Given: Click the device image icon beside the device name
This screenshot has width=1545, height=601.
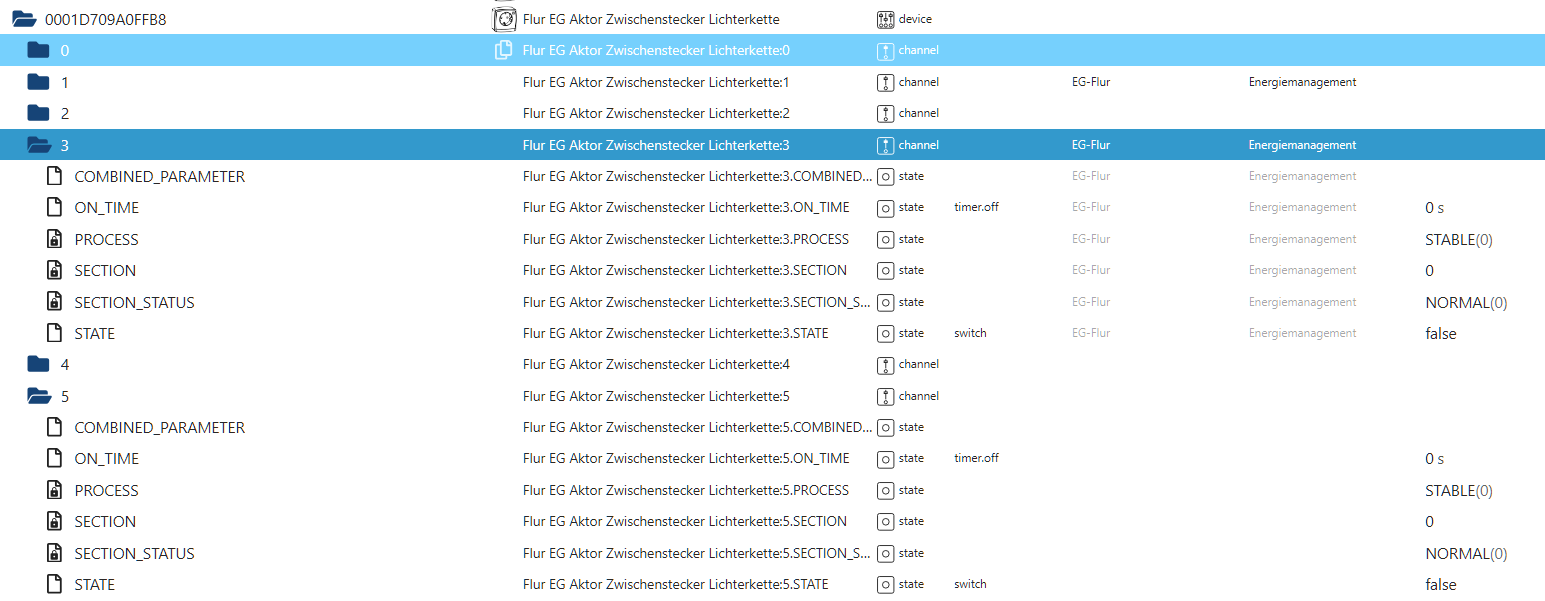Looking at the screenshot, I should tap(506, 19).
